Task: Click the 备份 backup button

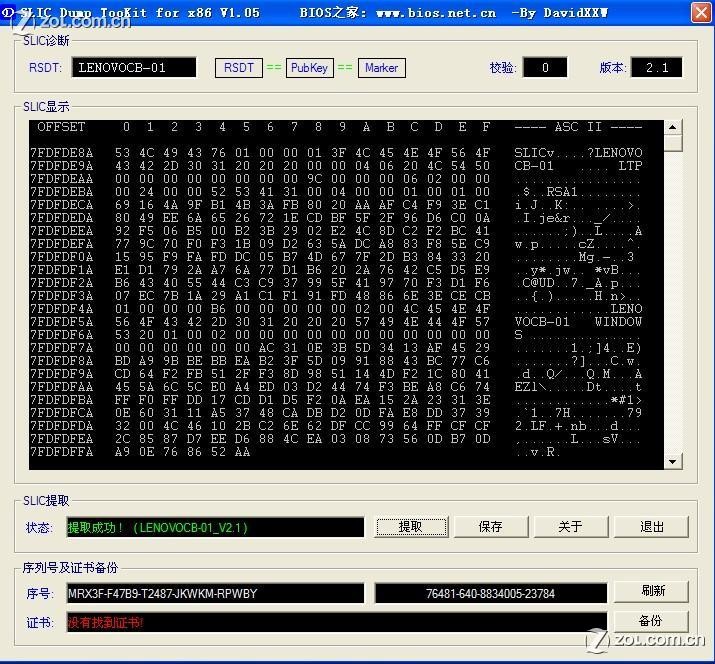Action: (x=652, y=621)
